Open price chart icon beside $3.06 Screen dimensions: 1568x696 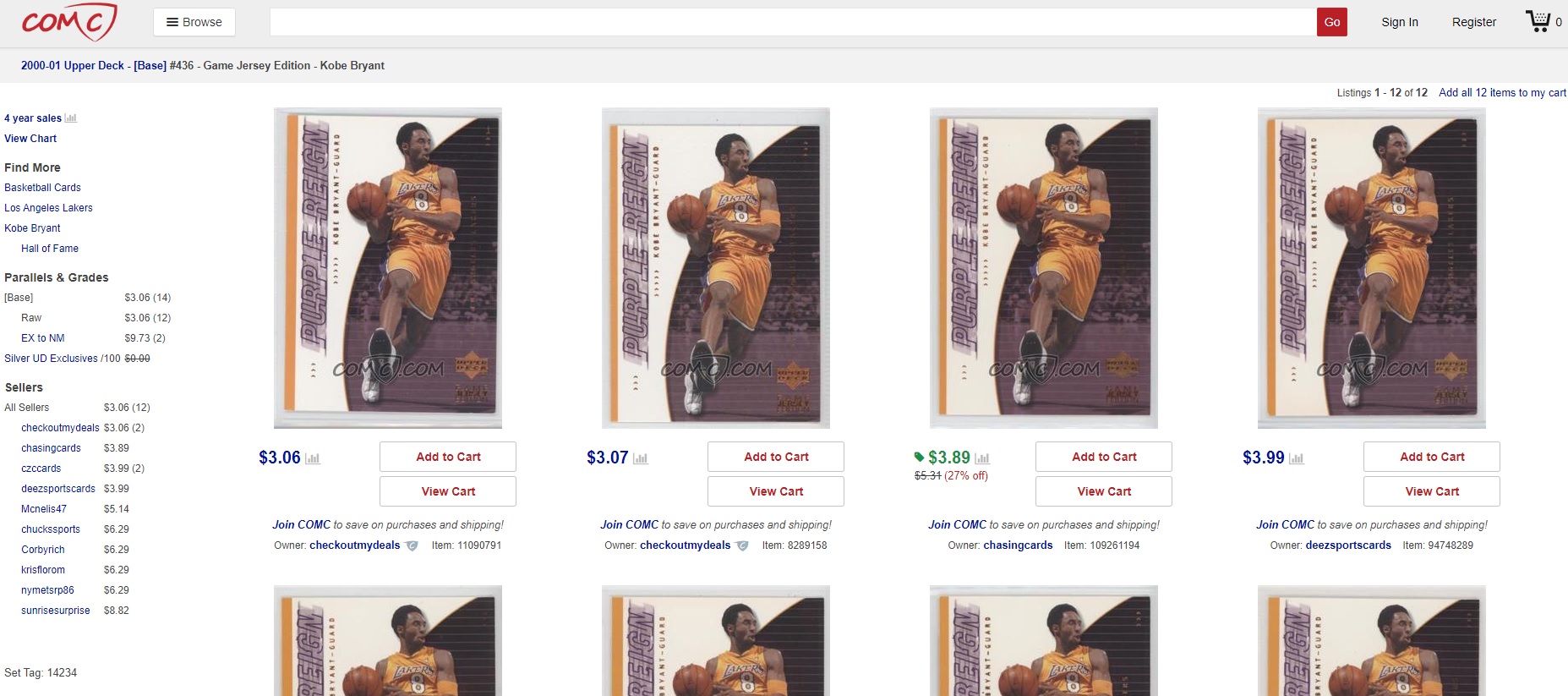tap(313, 458)
